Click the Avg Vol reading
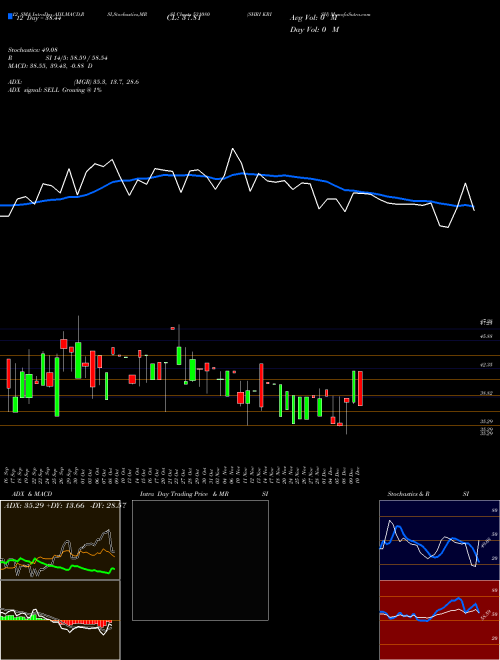 pos(314,18)
